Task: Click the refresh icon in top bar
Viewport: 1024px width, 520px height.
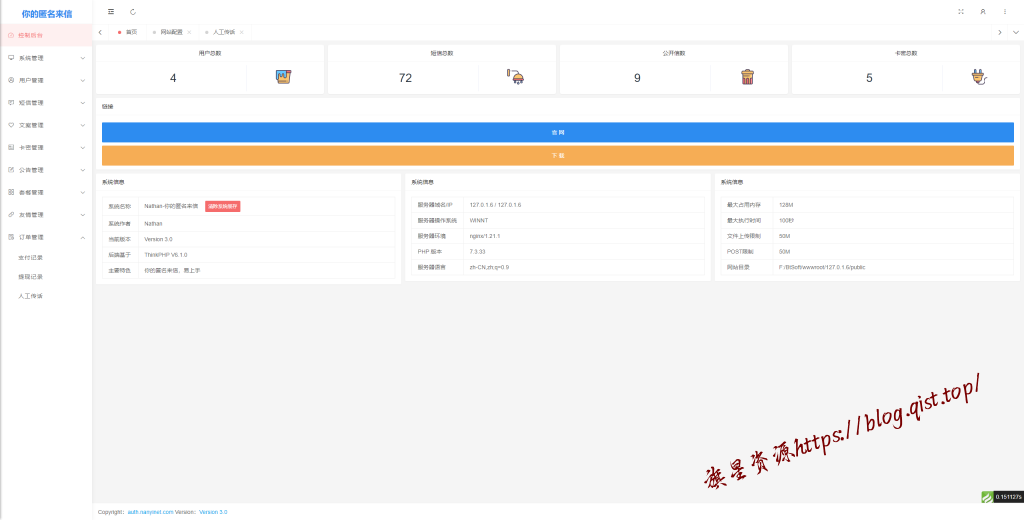Action: (x=133, y=12)
